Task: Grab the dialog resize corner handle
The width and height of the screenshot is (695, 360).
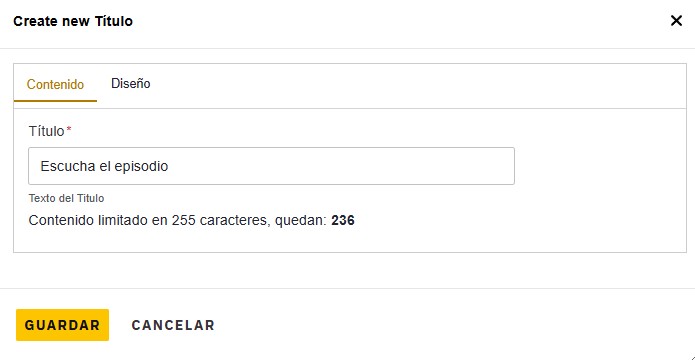Action: tap(691, 357)
